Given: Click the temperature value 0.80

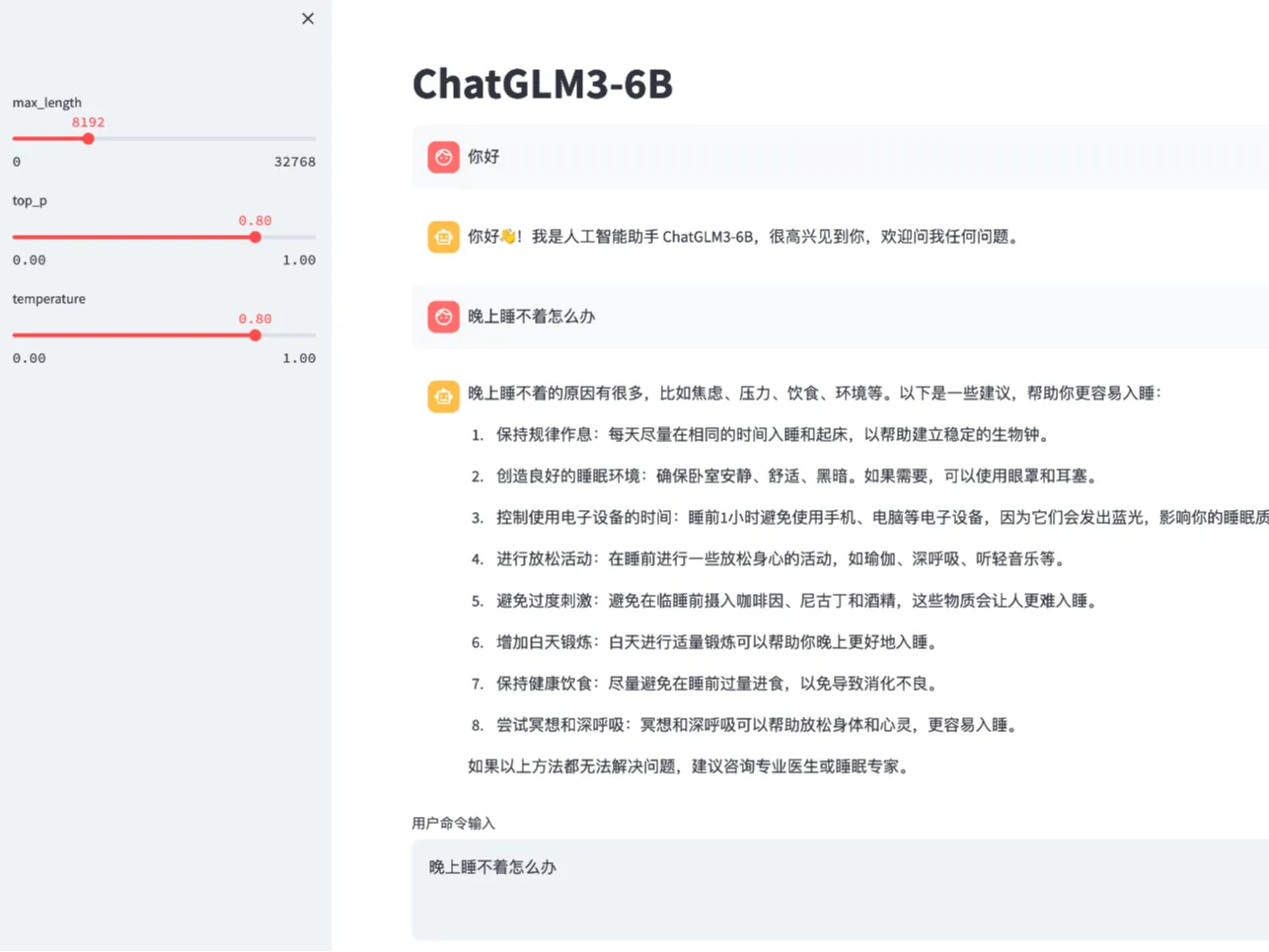Looking at the screenshot, I should (x=255, y=319).
